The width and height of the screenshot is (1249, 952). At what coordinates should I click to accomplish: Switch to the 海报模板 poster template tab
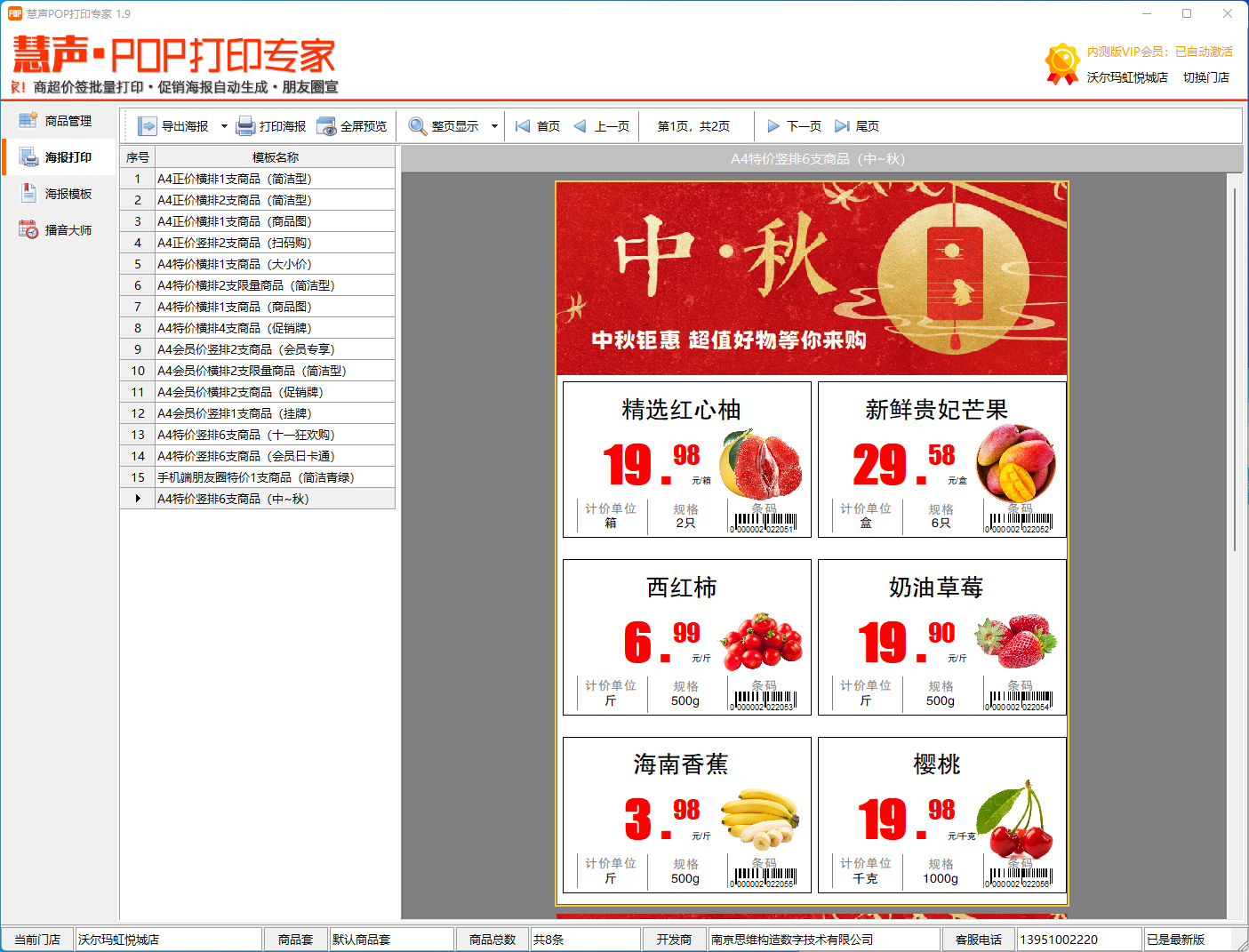pyautogui.click(x=59, y=193)
